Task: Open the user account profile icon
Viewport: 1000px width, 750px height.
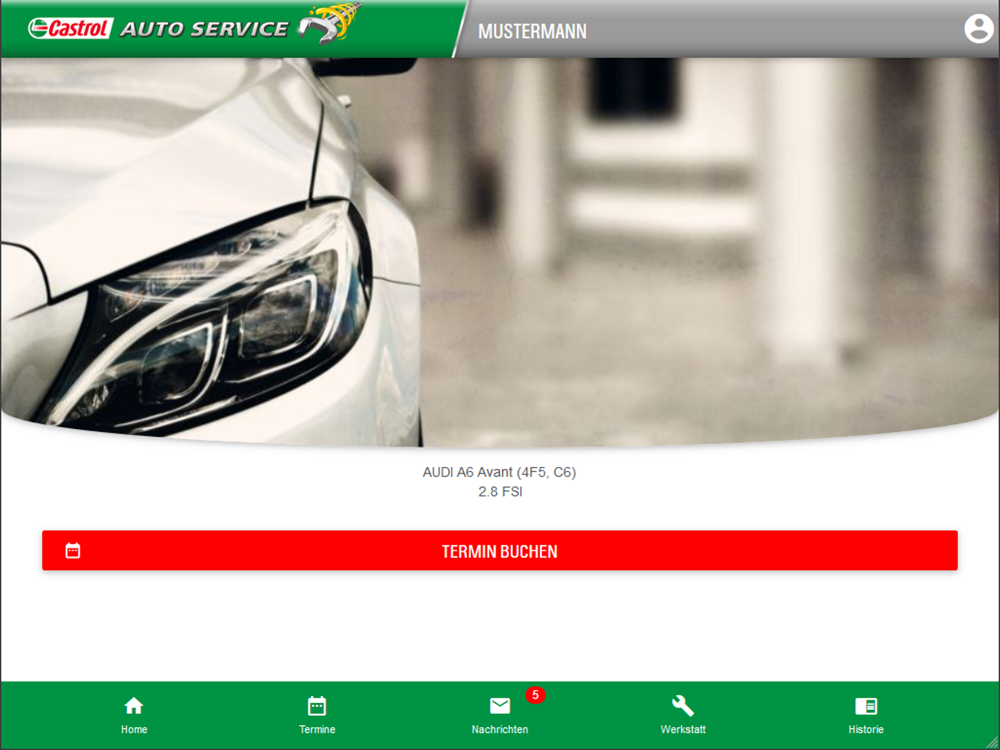Action: tap(978, 29)
